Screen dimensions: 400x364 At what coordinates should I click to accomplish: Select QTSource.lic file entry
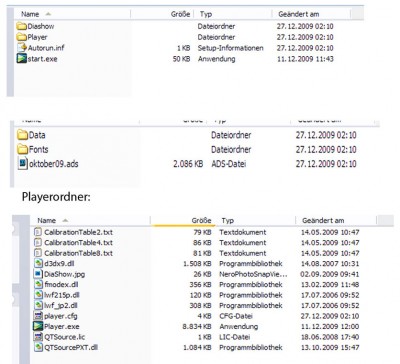point(64,337)
